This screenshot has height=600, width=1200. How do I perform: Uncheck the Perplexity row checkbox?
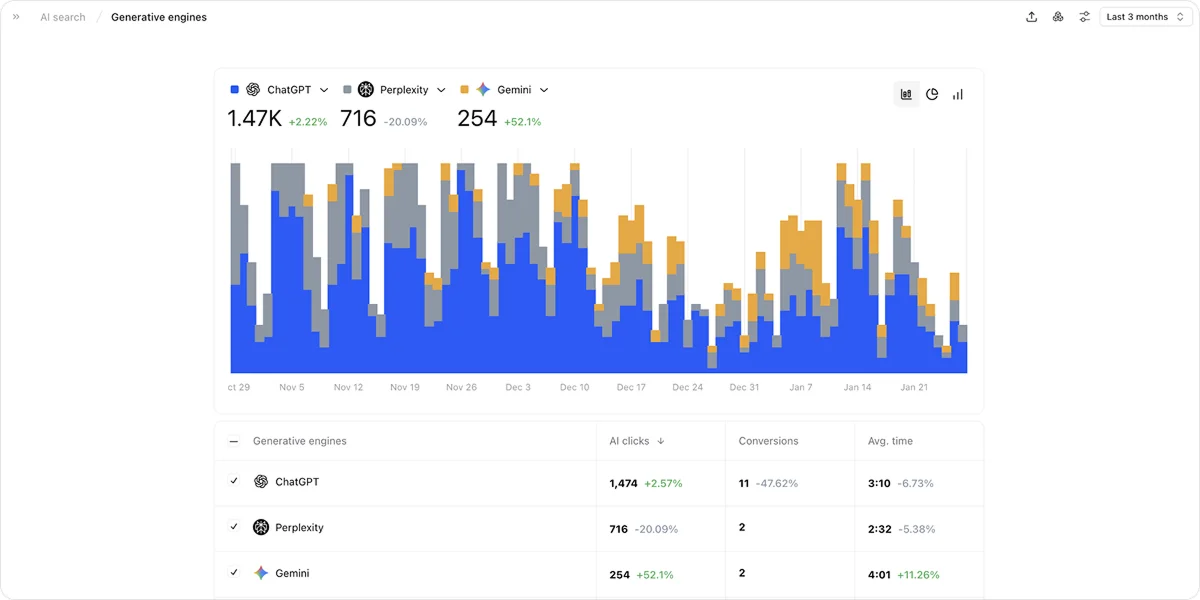(234, 527)
